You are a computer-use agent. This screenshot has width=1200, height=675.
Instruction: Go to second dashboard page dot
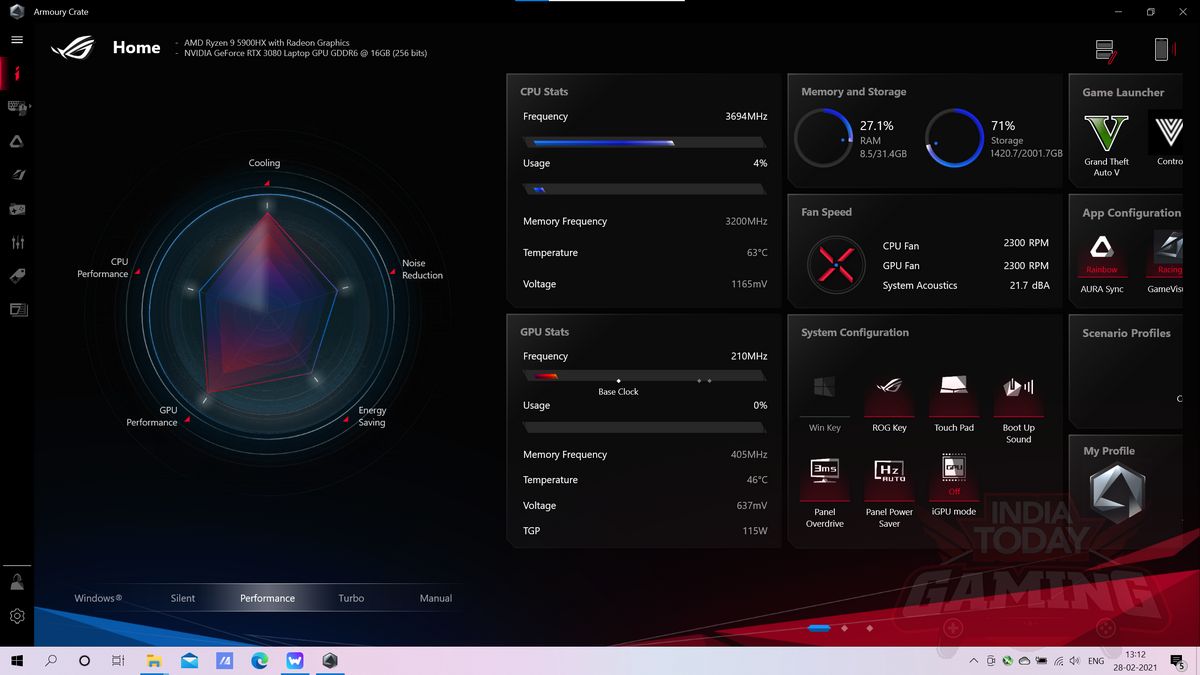click(845, 628)
